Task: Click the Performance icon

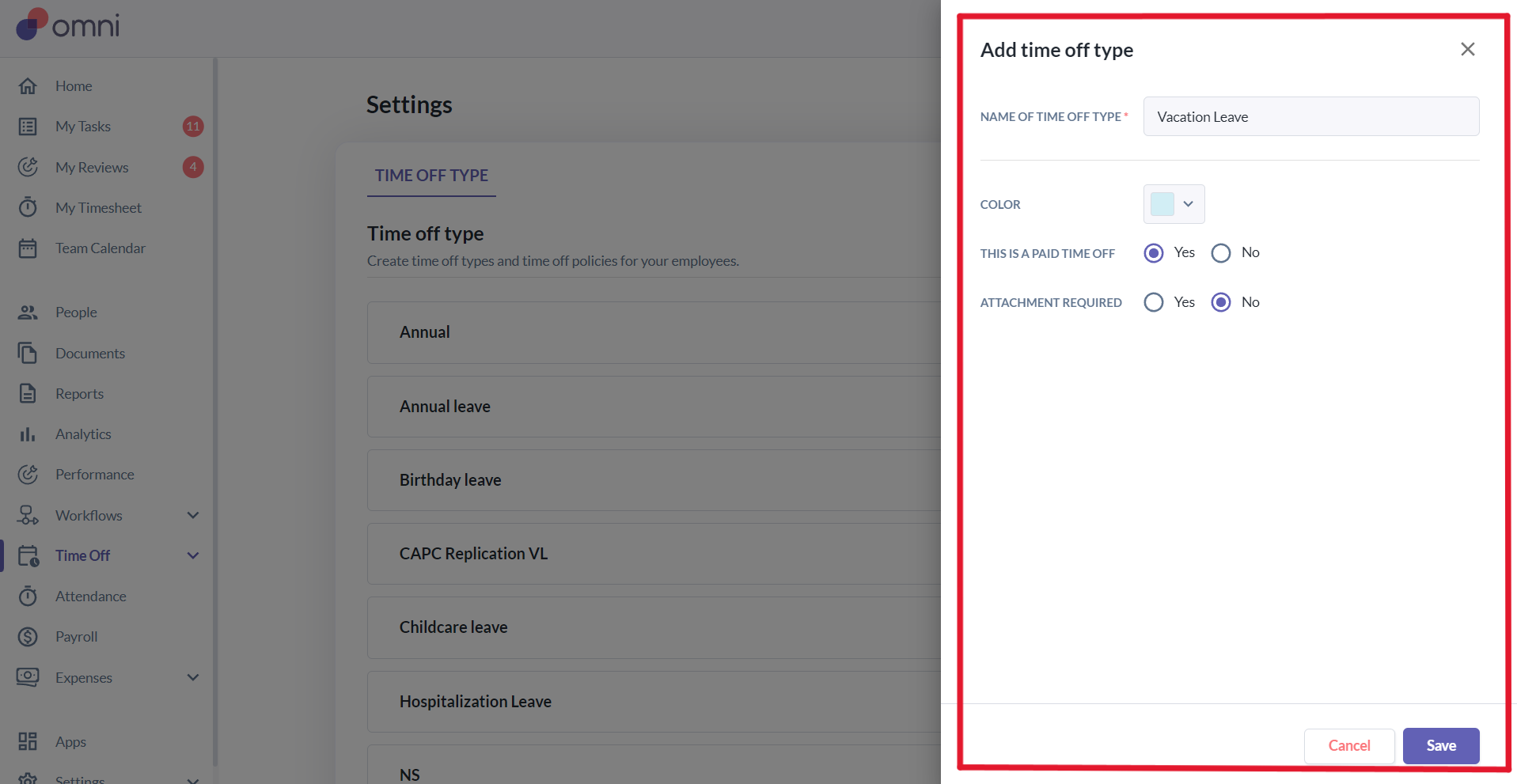Action: [28, 475]
